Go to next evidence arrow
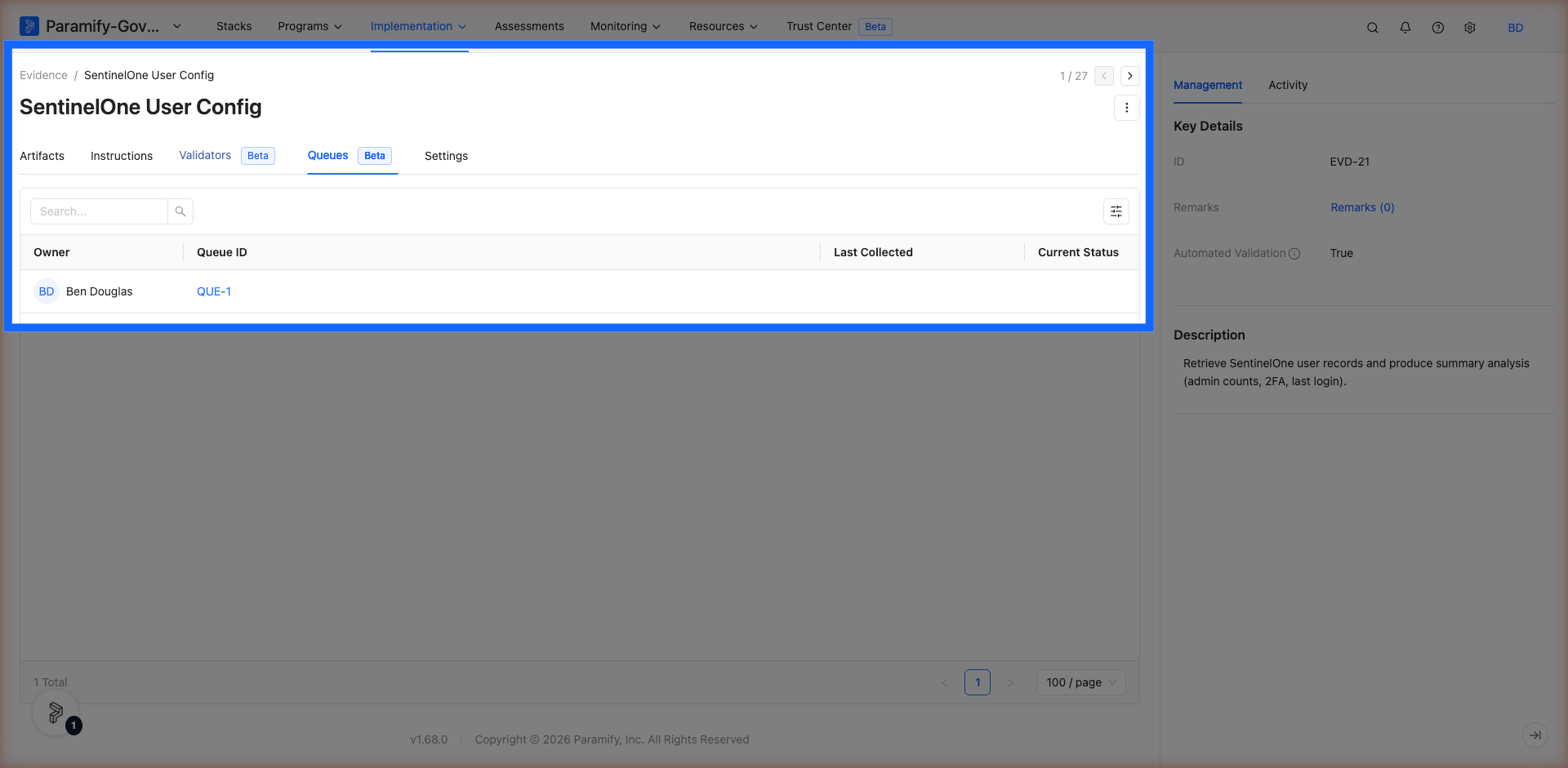Screen dimensions: 1568x768 coord(1130,76)
